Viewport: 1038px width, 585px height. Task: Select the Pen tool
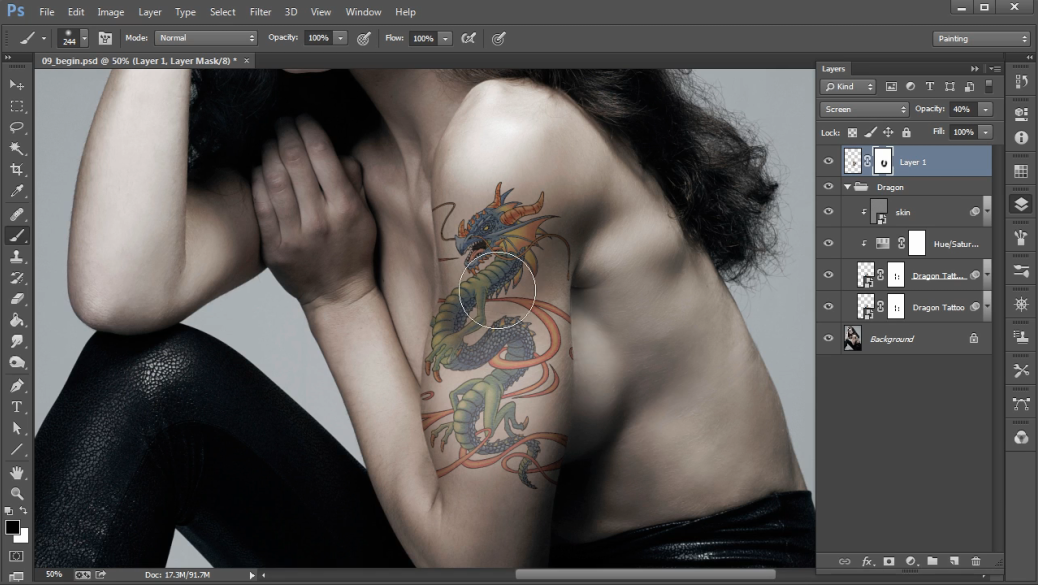[x=17, y=385]
